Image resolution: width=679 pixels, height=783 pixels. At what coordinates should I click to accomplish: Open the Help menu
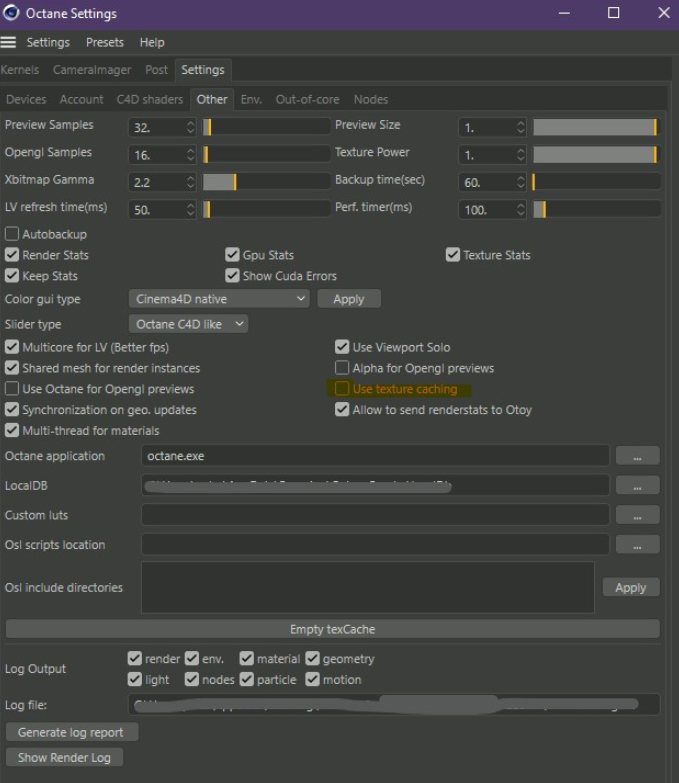click(x=152, y=42)
